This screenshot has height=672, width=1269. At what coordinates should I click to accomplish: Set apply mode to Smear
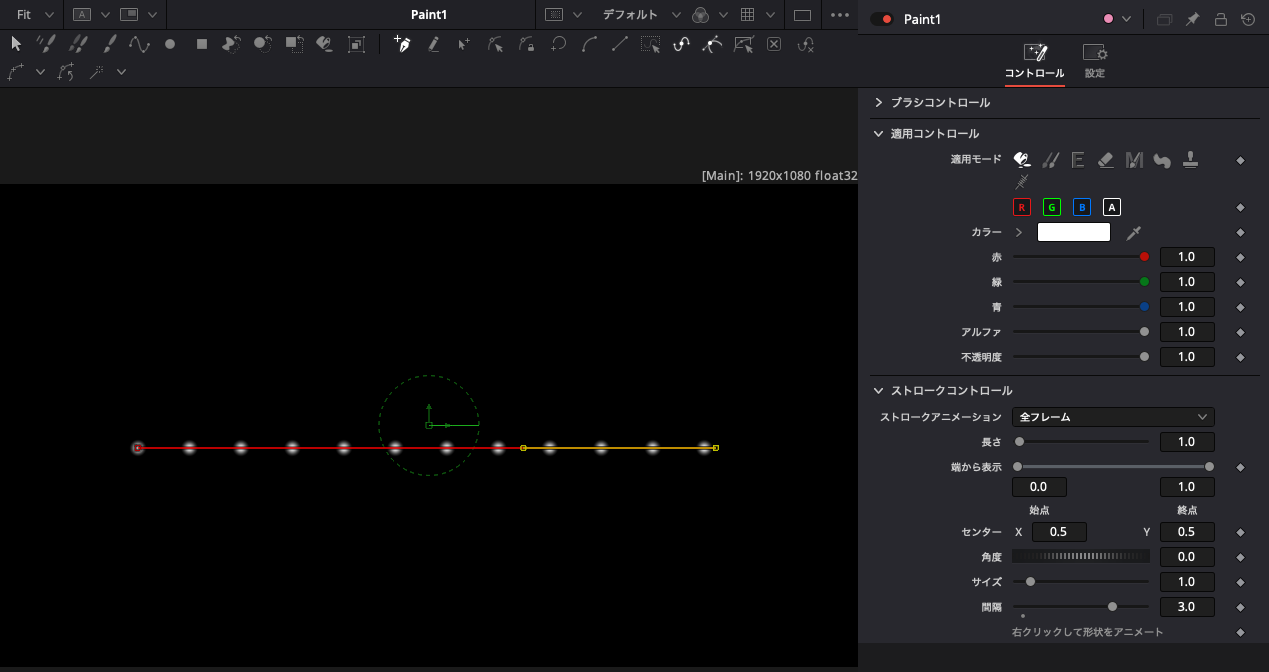coord(1162,160)
